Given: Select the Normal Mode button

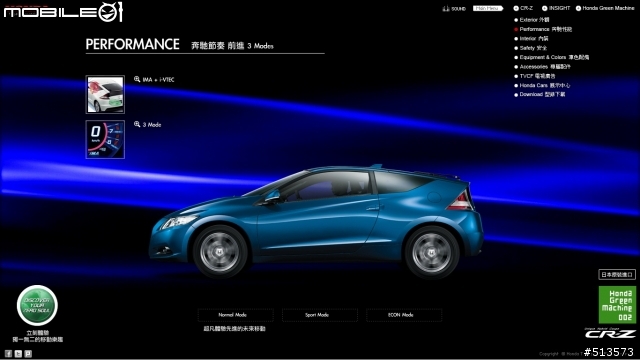Looking at the screenshot, I should [236, 315].
